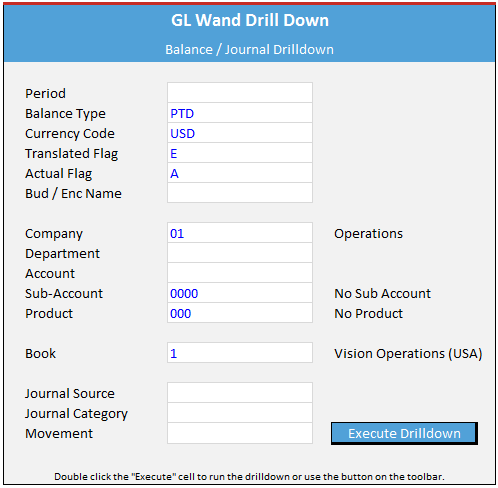Click the empty Movement cell
The height and width of the screenshot is (488, 498).
tap(240, 433)
